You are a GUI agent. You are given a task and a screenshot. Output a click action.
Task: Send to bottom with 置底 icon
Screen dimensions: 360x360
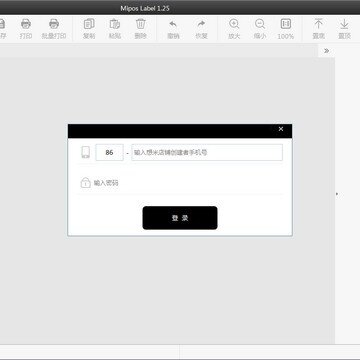(x=318, y=24)
